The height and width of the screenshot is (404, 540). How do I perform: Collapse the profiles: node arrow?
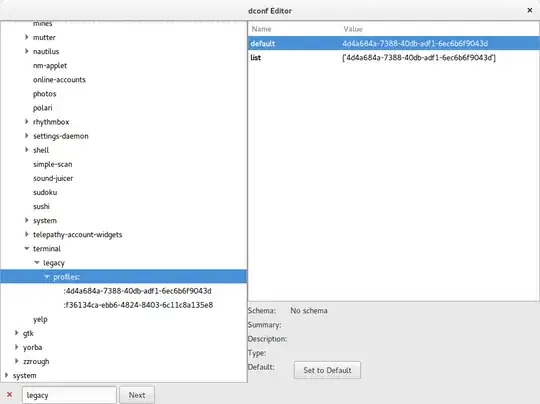click(47, 277)
